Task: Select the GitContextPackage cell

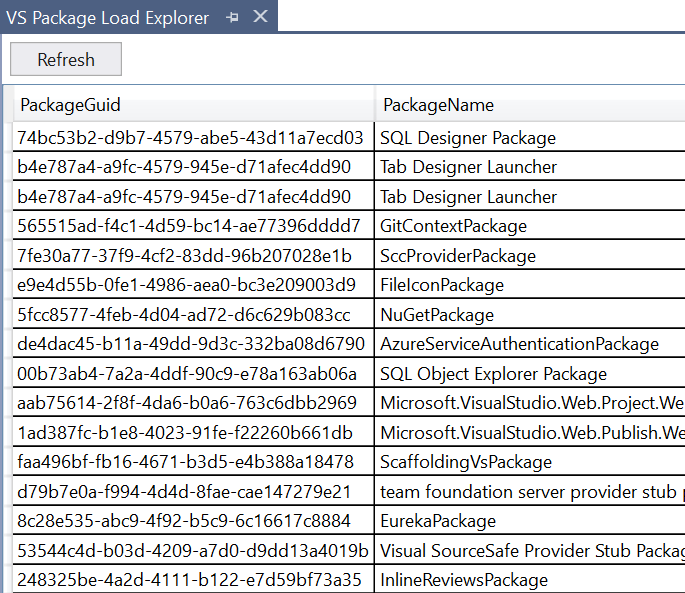Action: point(530,226)
